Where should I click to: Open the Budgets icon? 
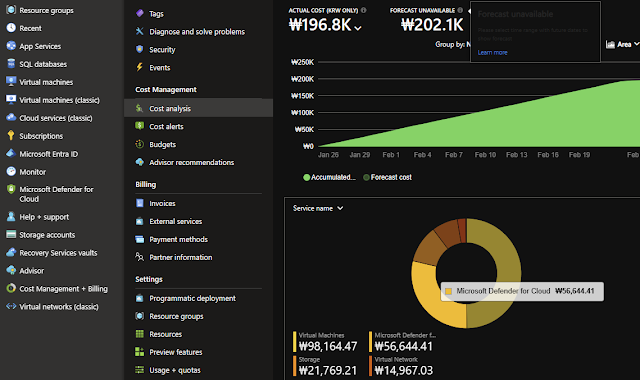pyautogui.click(x=140, y=144)
